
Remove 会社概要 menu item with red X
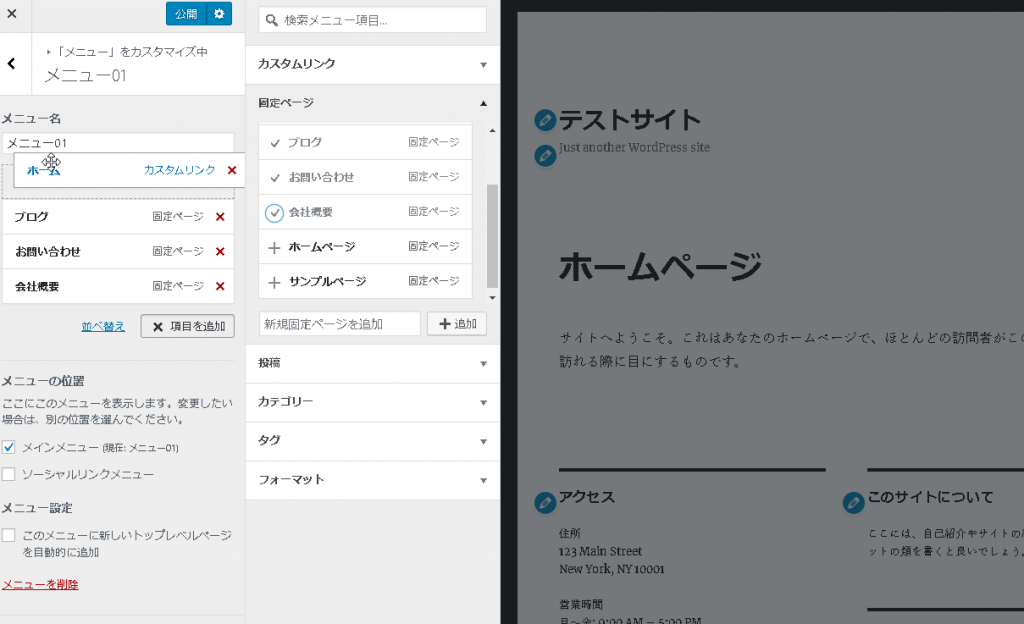pyautogui.click(x=220, y=287)
